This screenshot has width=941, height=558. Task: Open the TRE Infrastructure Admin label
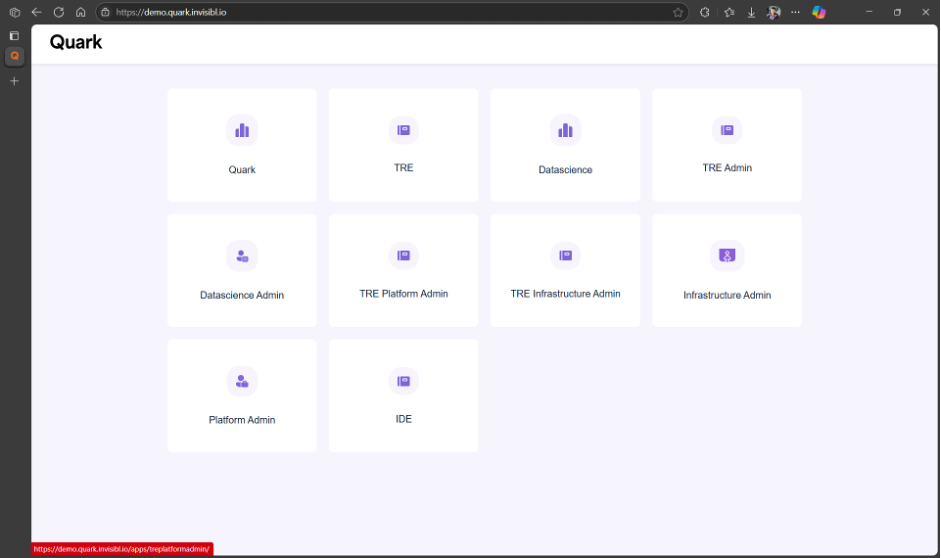click(565, 293)
